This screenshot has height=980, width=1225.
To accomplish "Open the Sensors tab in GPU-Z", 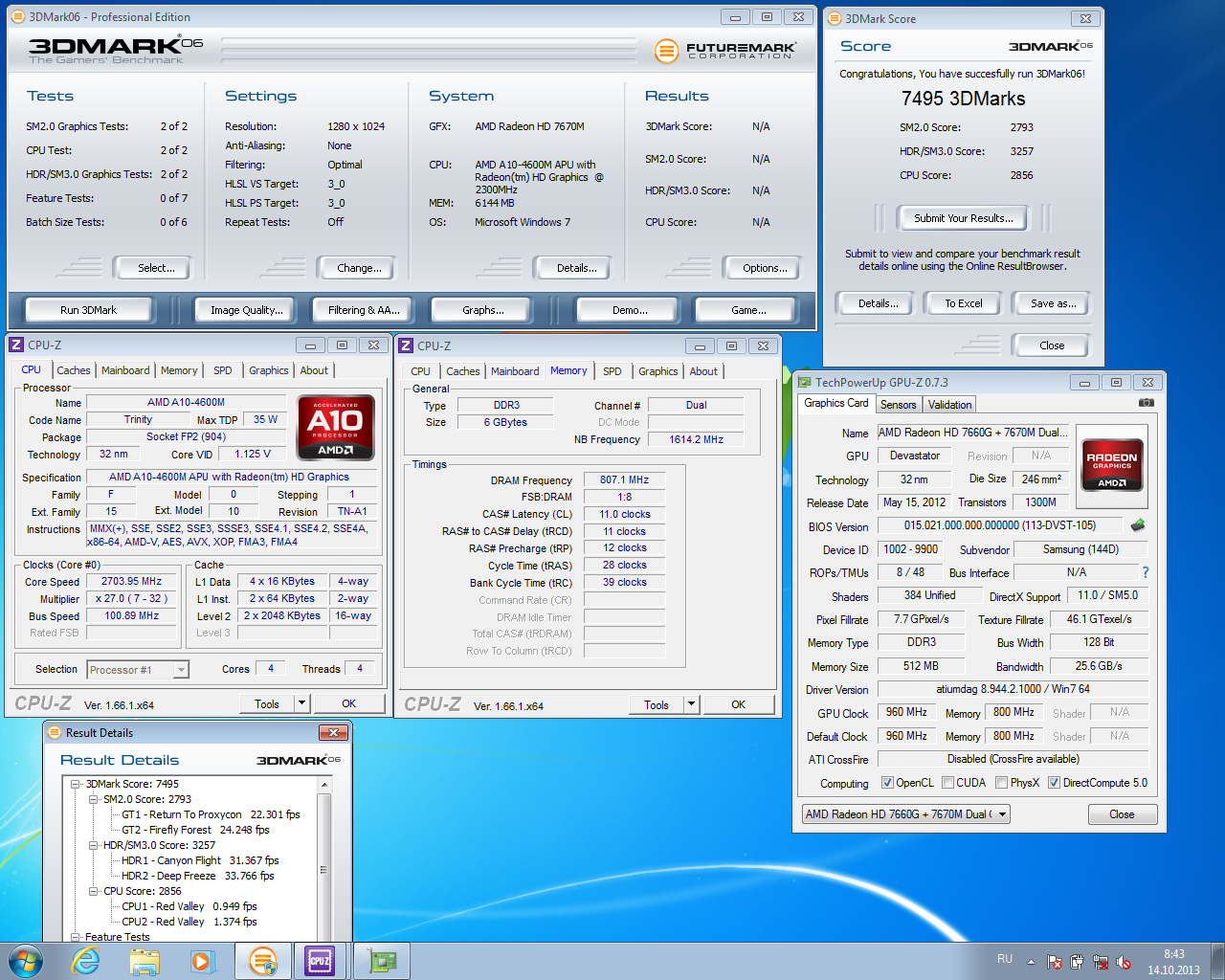I will tap(899, 405).
